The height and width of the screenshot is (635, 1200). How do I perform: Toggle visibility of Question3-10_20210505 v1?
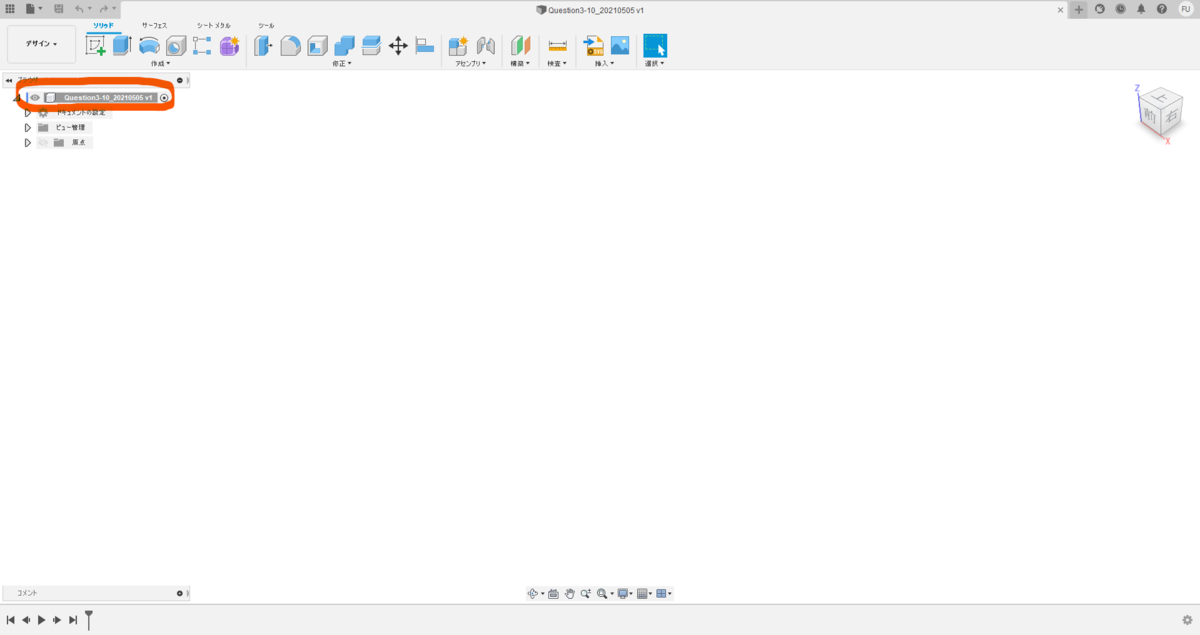(34, 98)
